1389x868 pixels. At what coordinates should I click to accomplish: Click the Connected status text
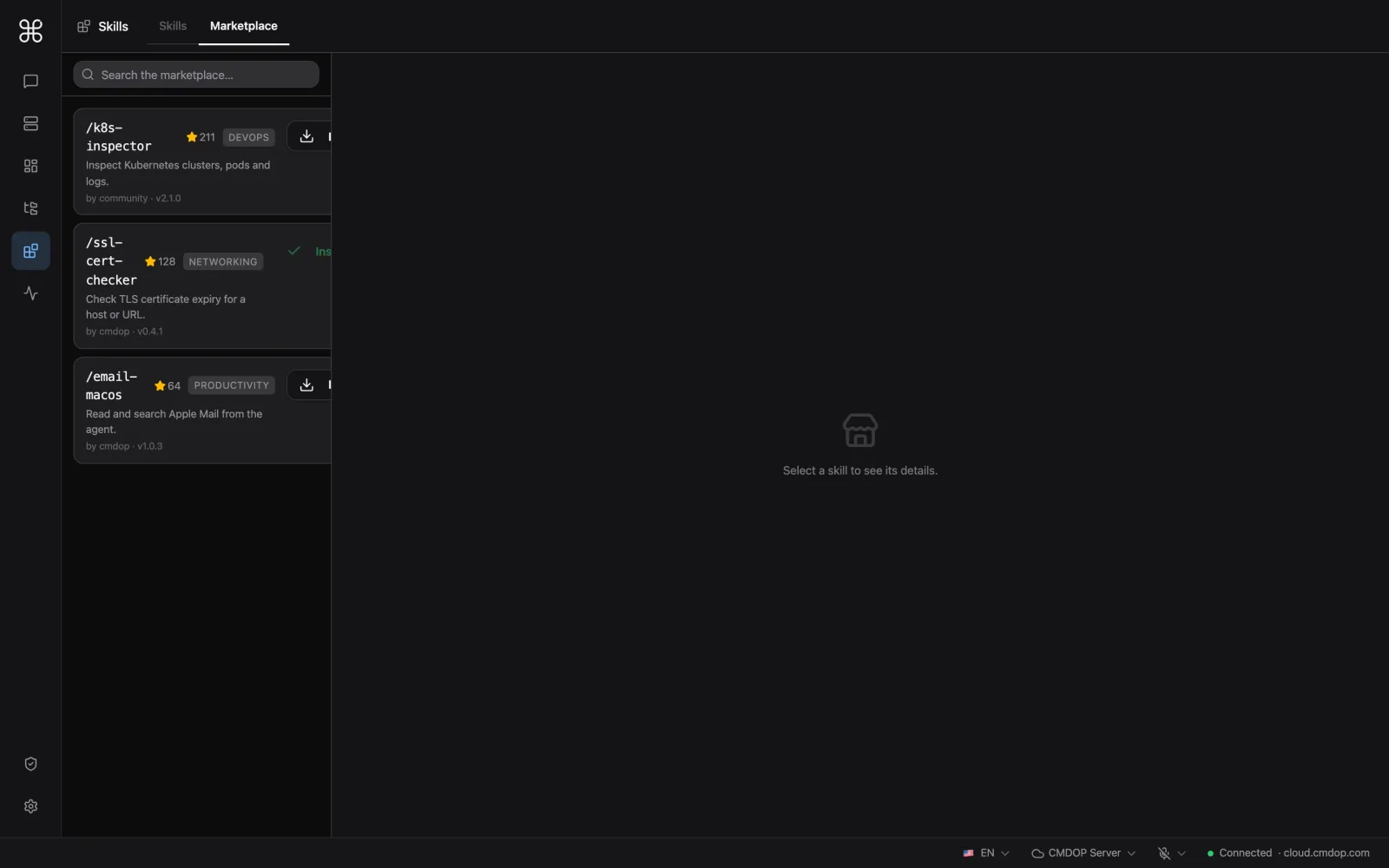[x=1245, y=853]
